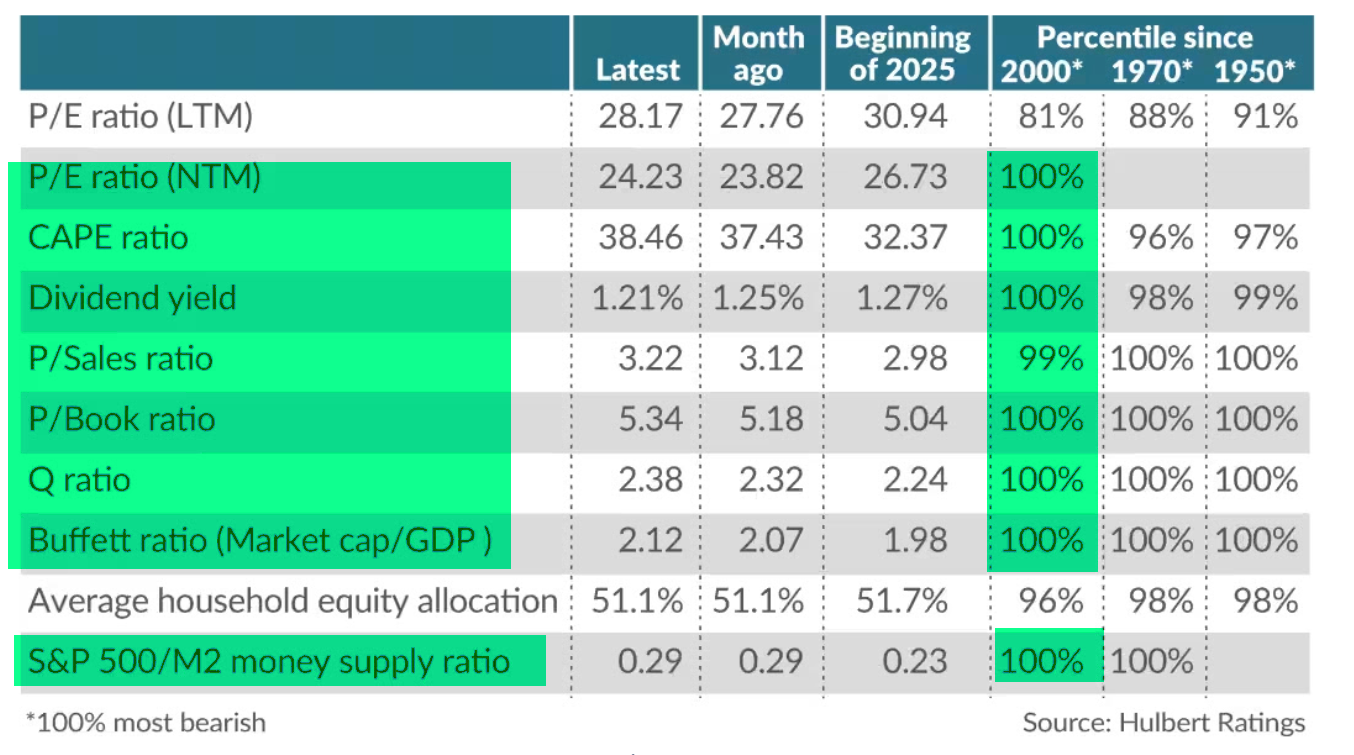Select the P/E ratio (LTM) row label
The width and height of the screenshot is (1354, 755).
[141, 117]
